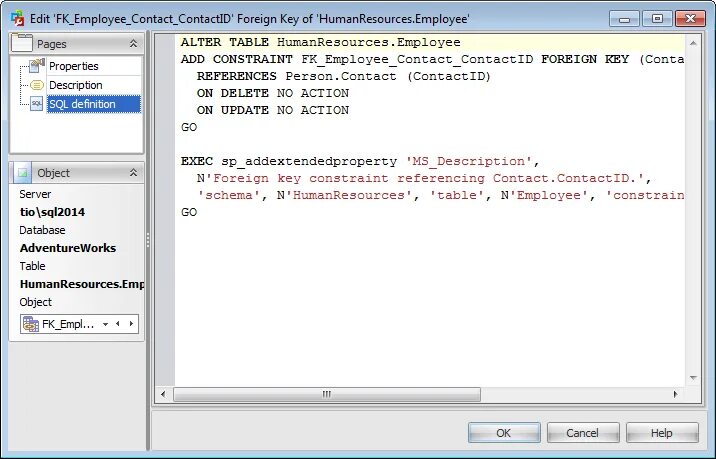The image size is (716, 459).
Task: Place cursor on ALTER TABLE line
Action: (x=321, y=42)
